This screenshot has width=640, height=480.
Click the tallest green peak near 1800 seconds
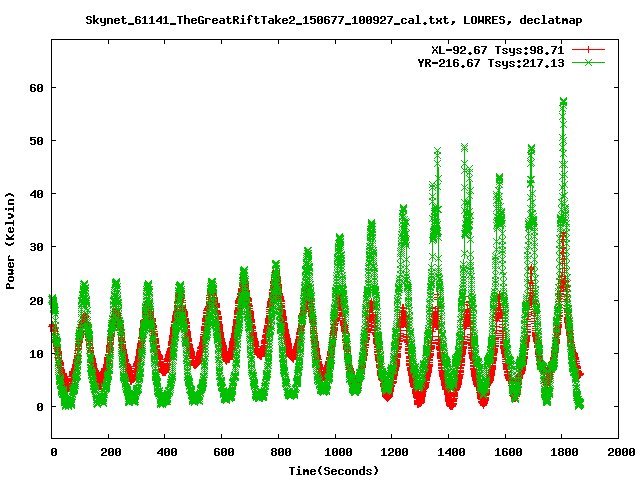pos(563,102)
